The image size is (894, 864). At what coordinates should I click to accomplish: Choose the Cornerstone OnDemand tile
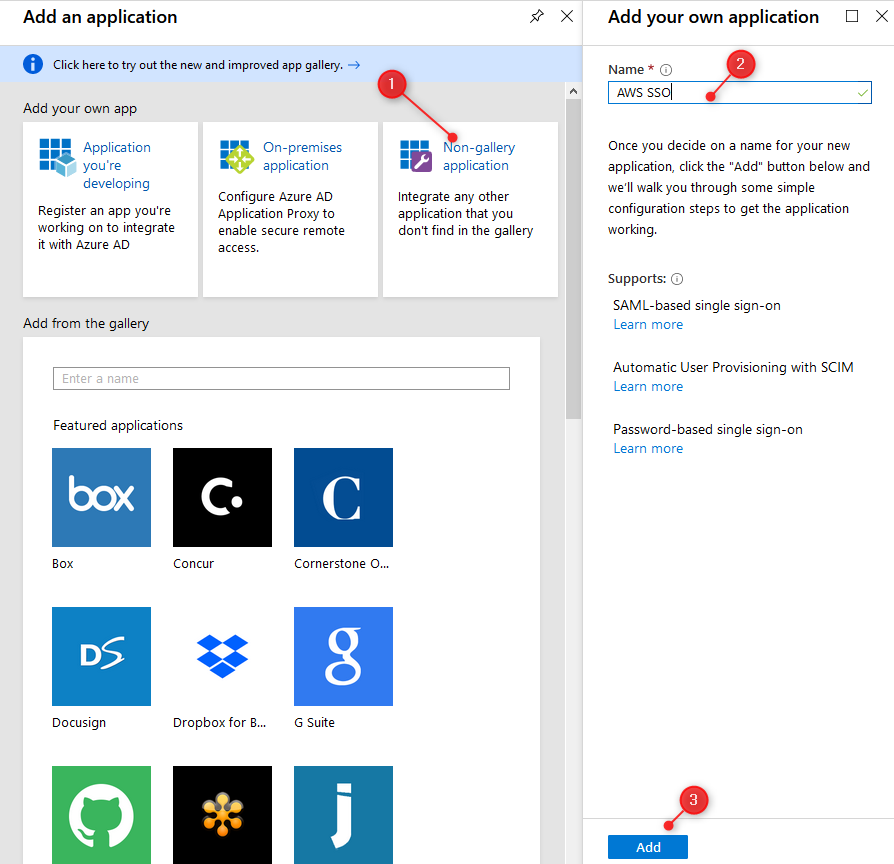point(343,497)
